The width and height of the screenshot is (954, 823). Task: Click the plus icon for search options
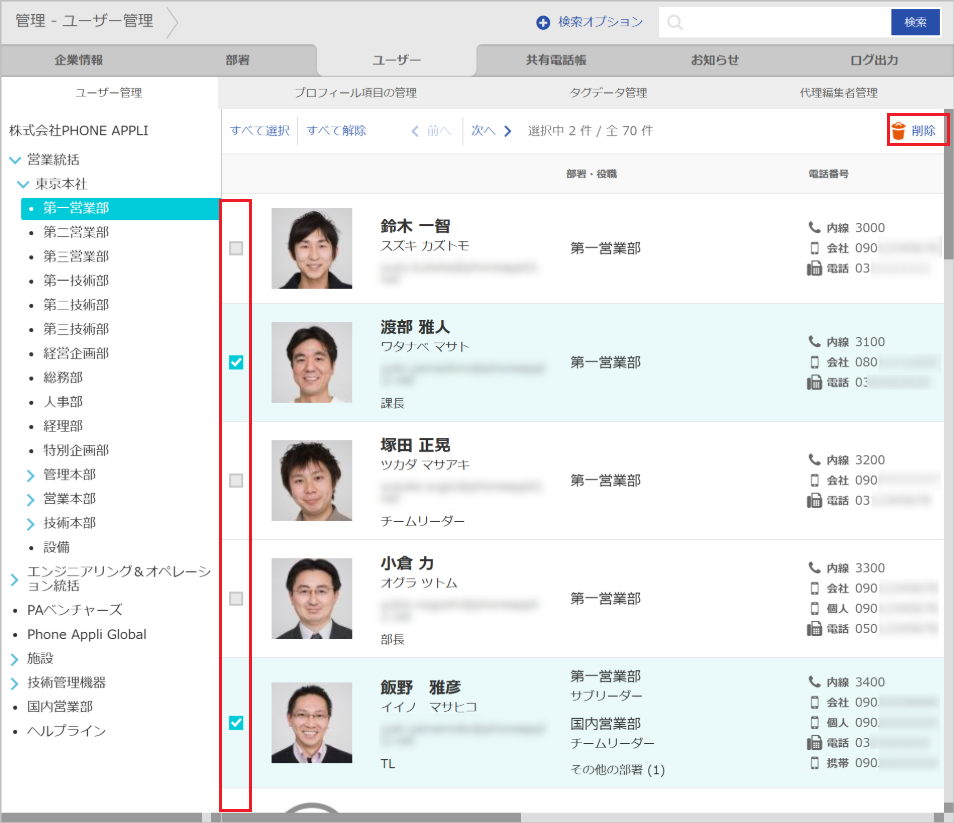[543, 22]
